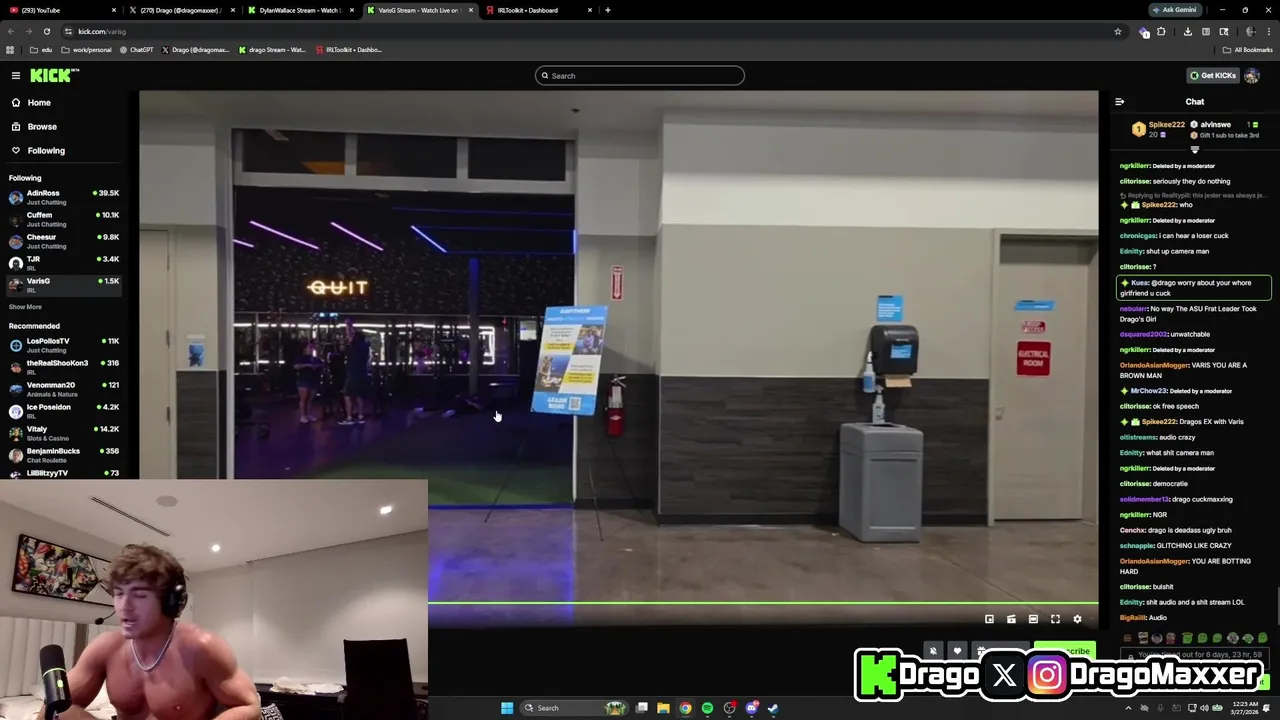Close the VarisG Stream tab
The width and height of the screenshot is (1280, 720).
(x=470, y=10)
